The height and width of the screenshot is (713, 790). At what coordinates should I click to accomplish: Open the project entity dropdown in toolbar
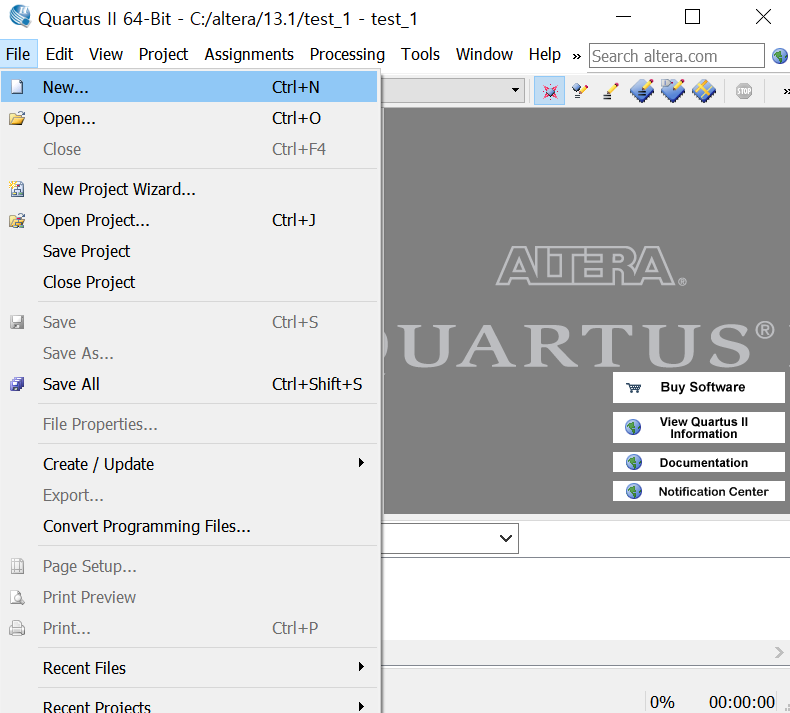(515, 91)
